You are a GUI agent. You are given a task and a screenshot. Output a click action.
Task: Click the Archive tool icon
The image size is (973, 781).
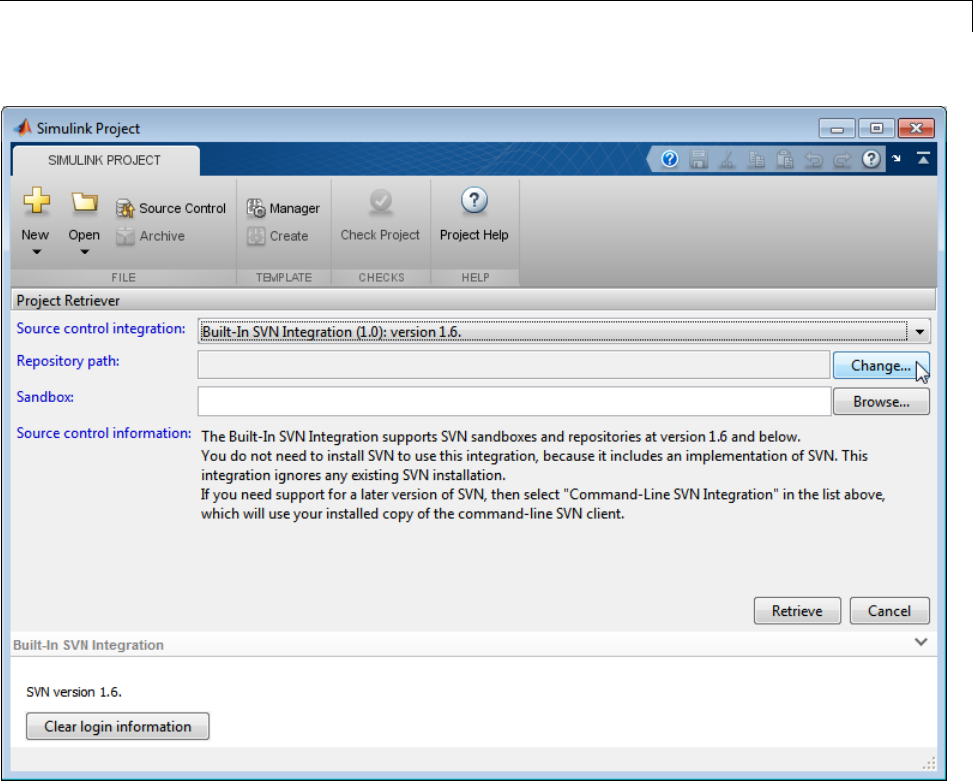point(125,236)
